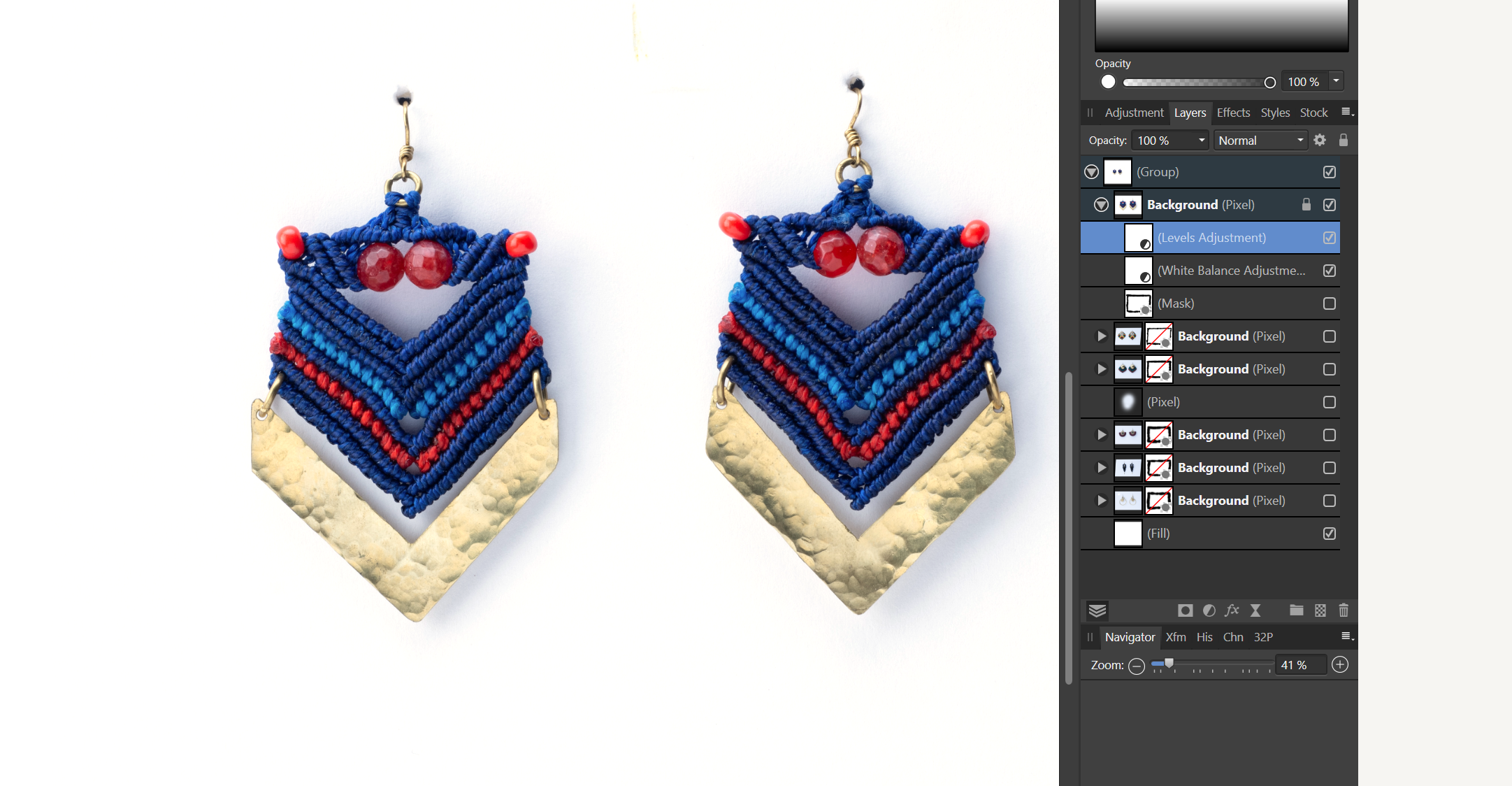Open the Normal blend mode dropdown
Viewport: 1512px width, 786px height.
coord(1260,141)
